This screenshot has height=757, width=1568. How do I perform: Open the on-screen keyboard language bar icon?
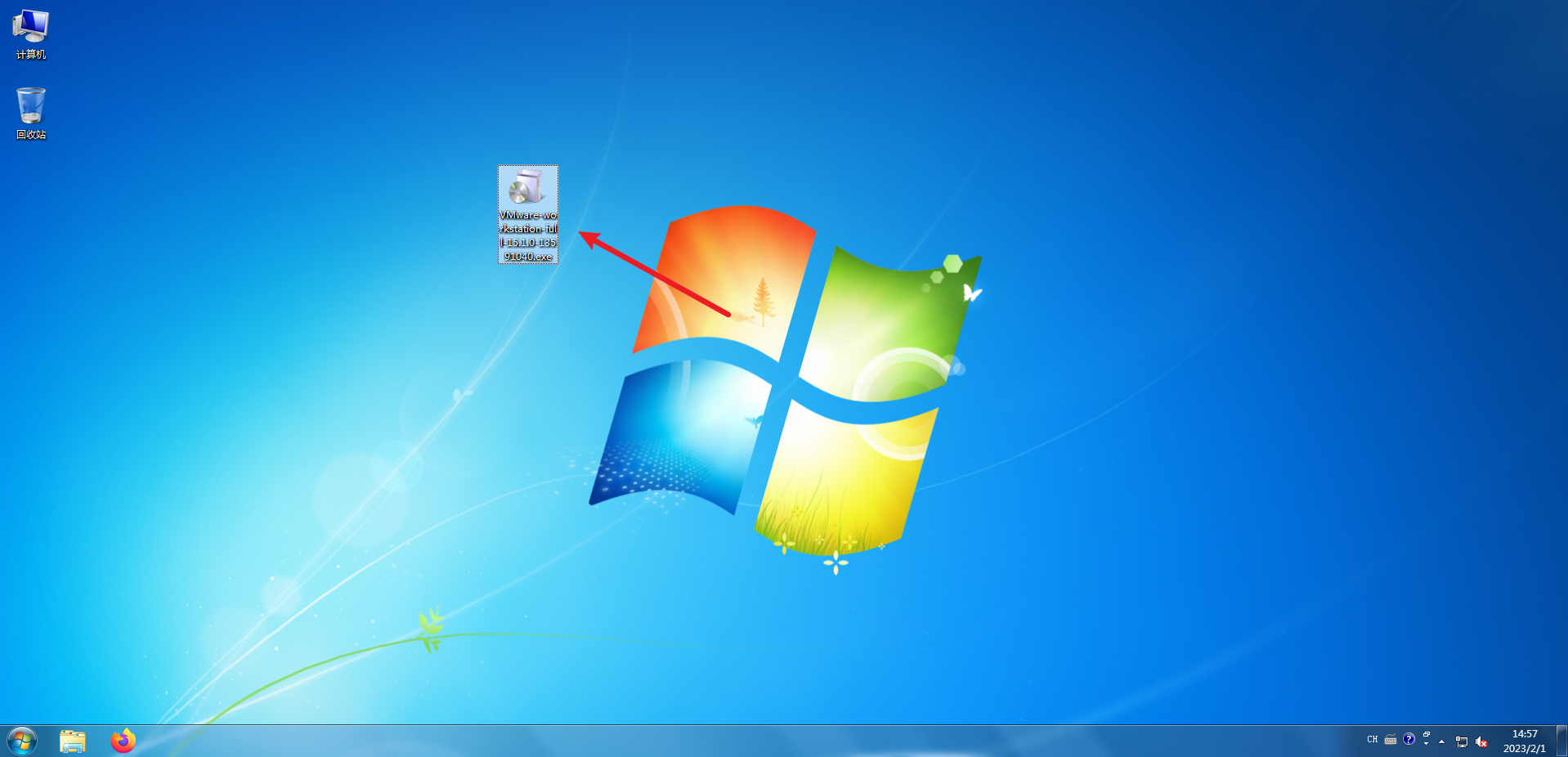[x=1391, y=739]
